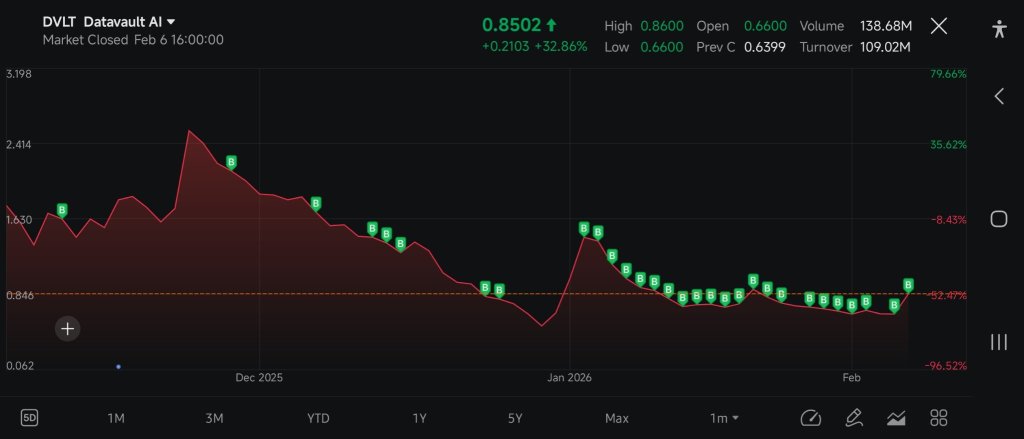1024x439 pixels.
Task: Tap the Android back chevron
Action: (x=999, y=97)
